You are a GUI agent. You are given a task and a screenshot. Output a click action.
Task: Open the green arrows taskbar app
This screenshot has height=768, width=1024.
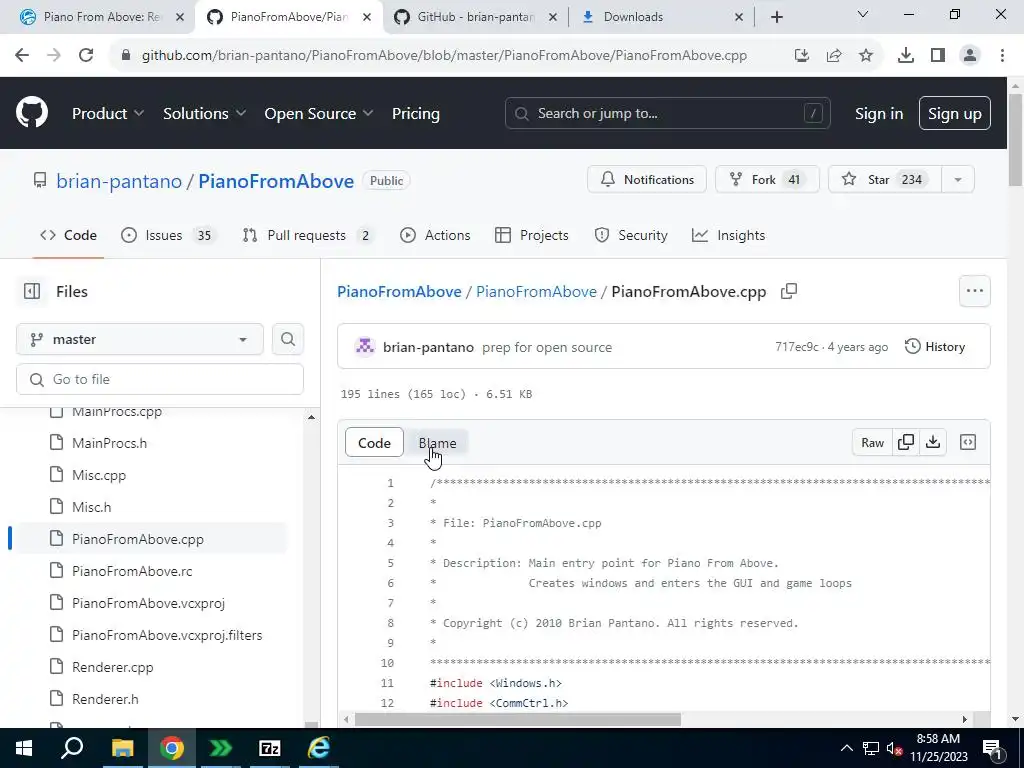click(x=221, y=748)
